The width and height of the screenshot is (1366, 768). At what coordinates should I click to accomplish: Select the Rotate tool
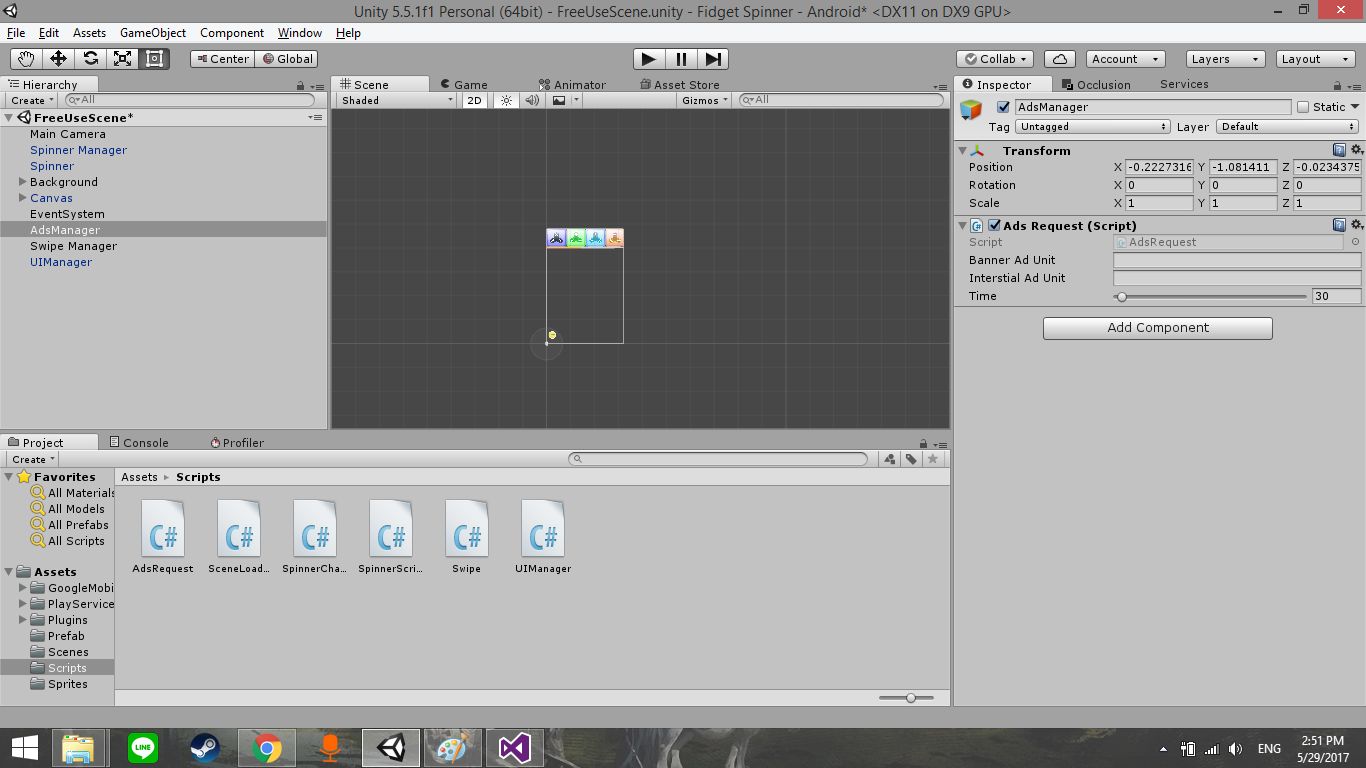click(90, 59)
